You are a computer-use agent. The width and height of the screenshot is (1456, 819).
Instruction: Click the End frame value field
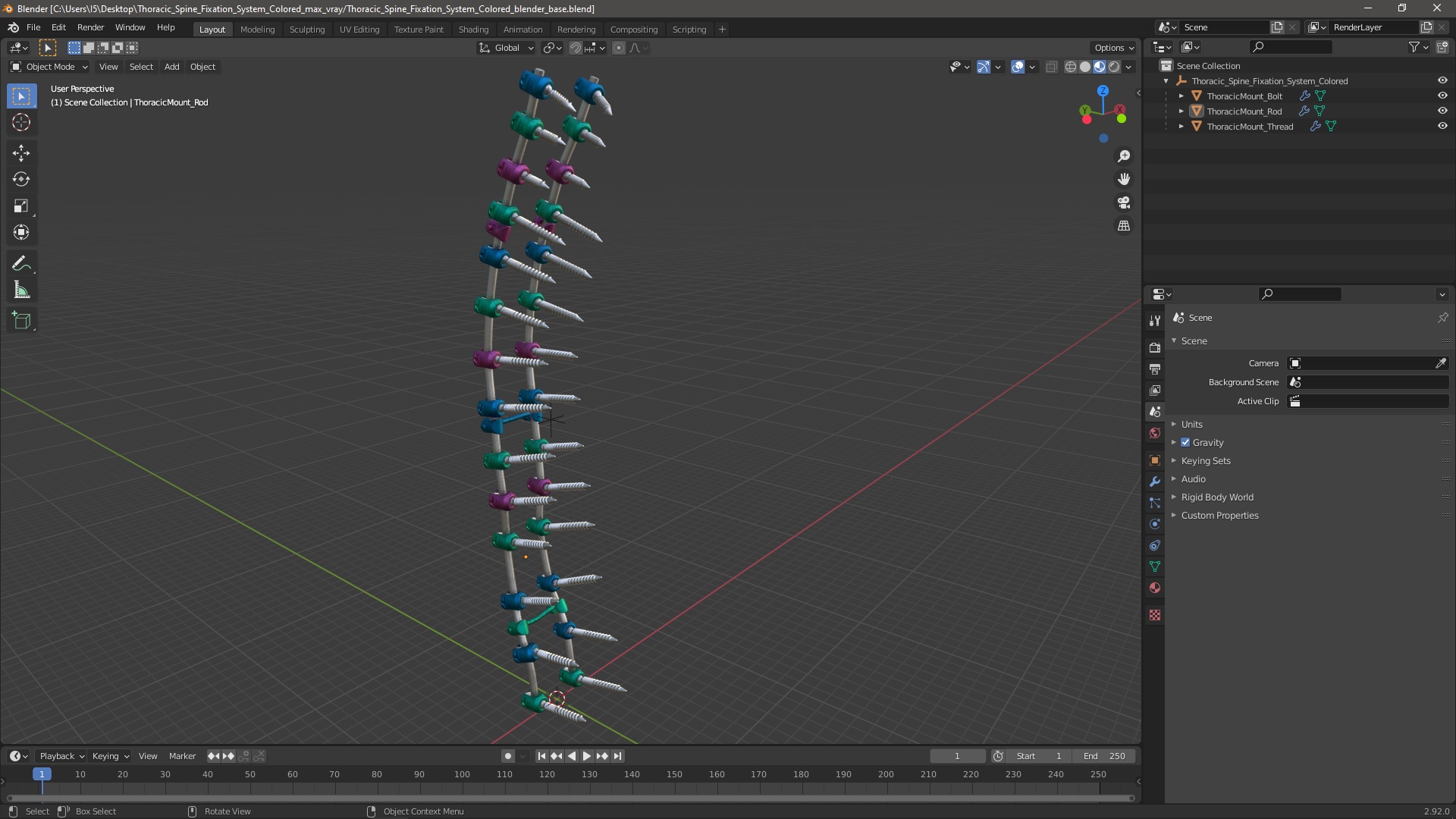1105,756
